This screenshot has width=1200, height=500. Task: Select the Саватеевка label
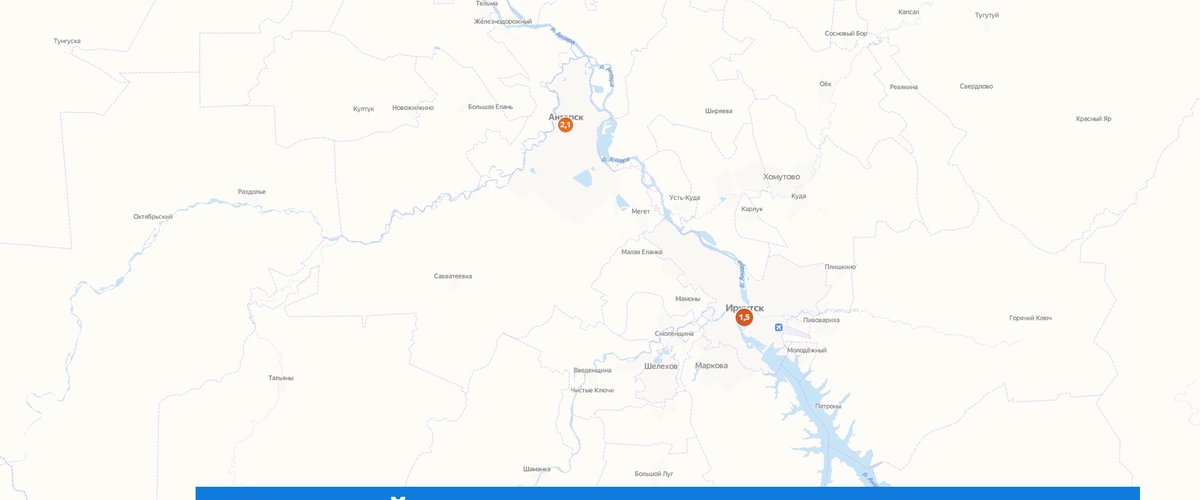coord(453,275)
